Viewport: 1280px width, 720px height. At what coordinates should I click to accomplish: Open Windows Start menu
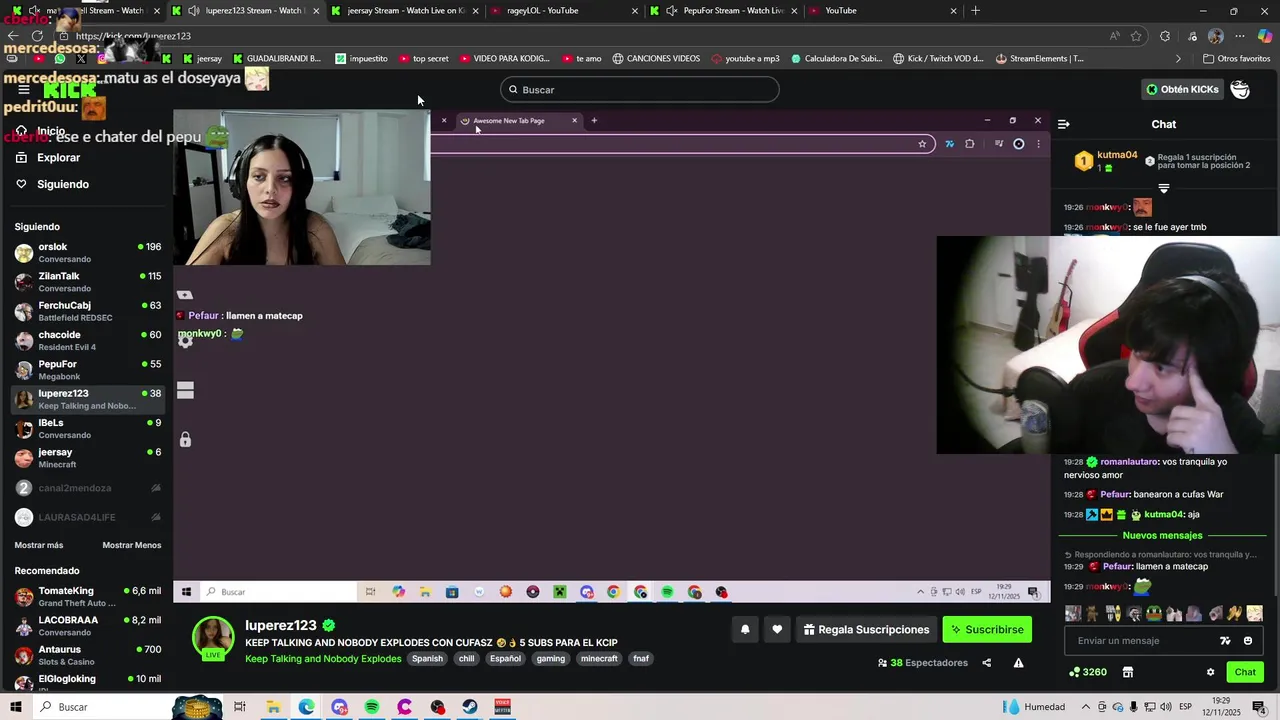pos(16,707)
